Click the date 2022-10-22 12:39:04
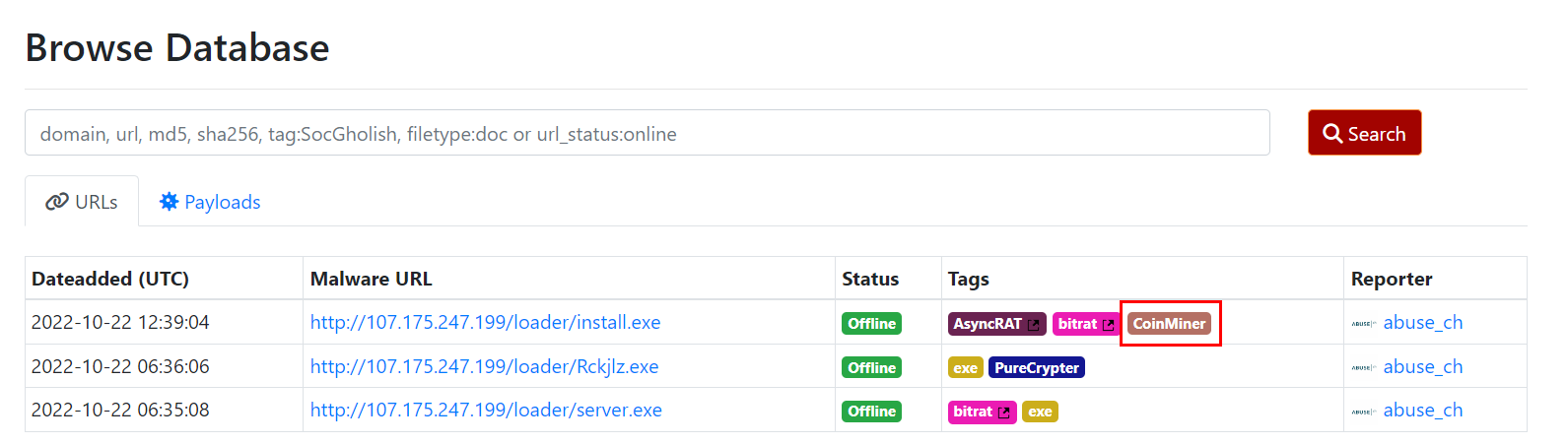Viewport: 1568px width, 444px height. point(120,322)
